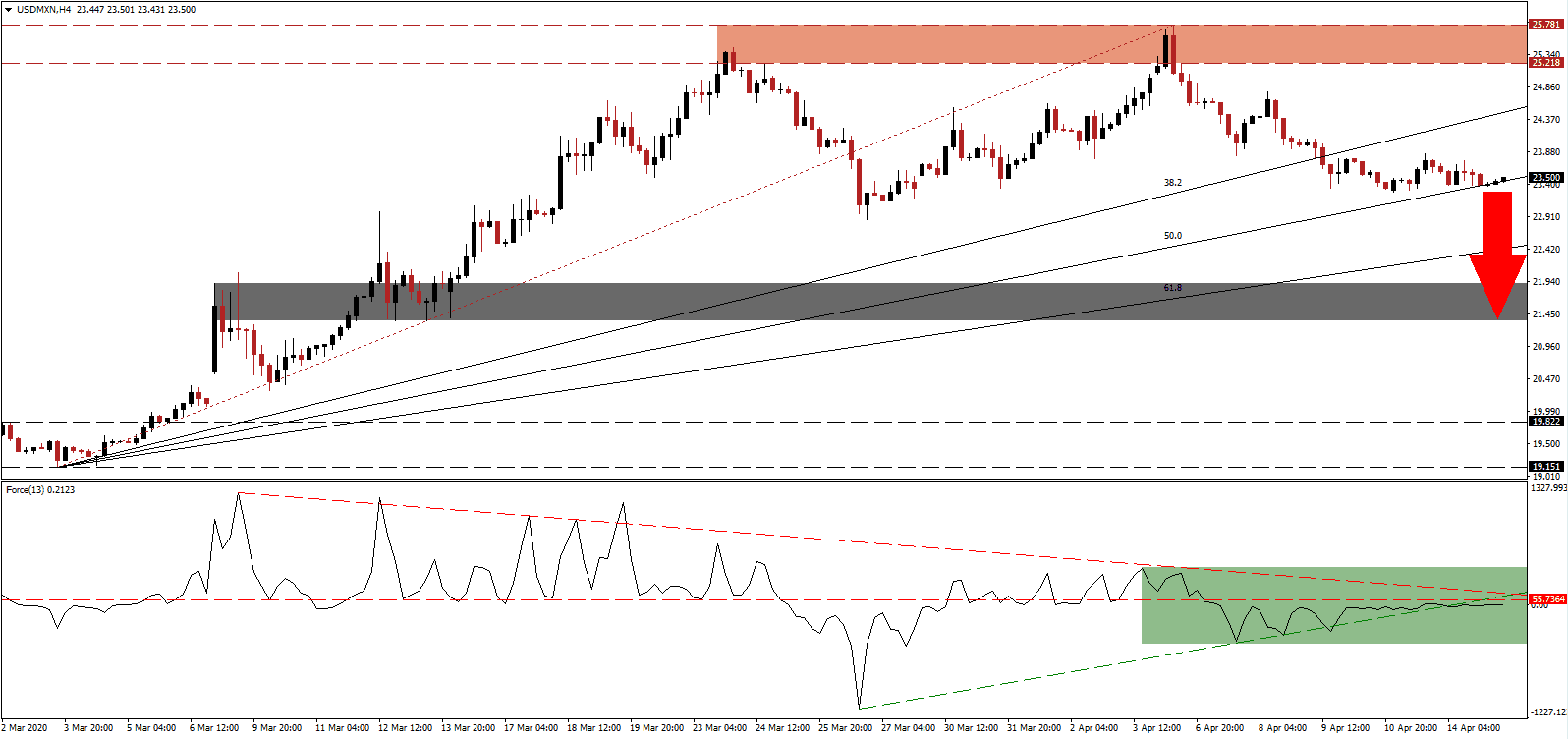Click the 3 Apr 12:00 time label
The image size is (1568, 739).
pyautogui.click(x=1158, y=728)
